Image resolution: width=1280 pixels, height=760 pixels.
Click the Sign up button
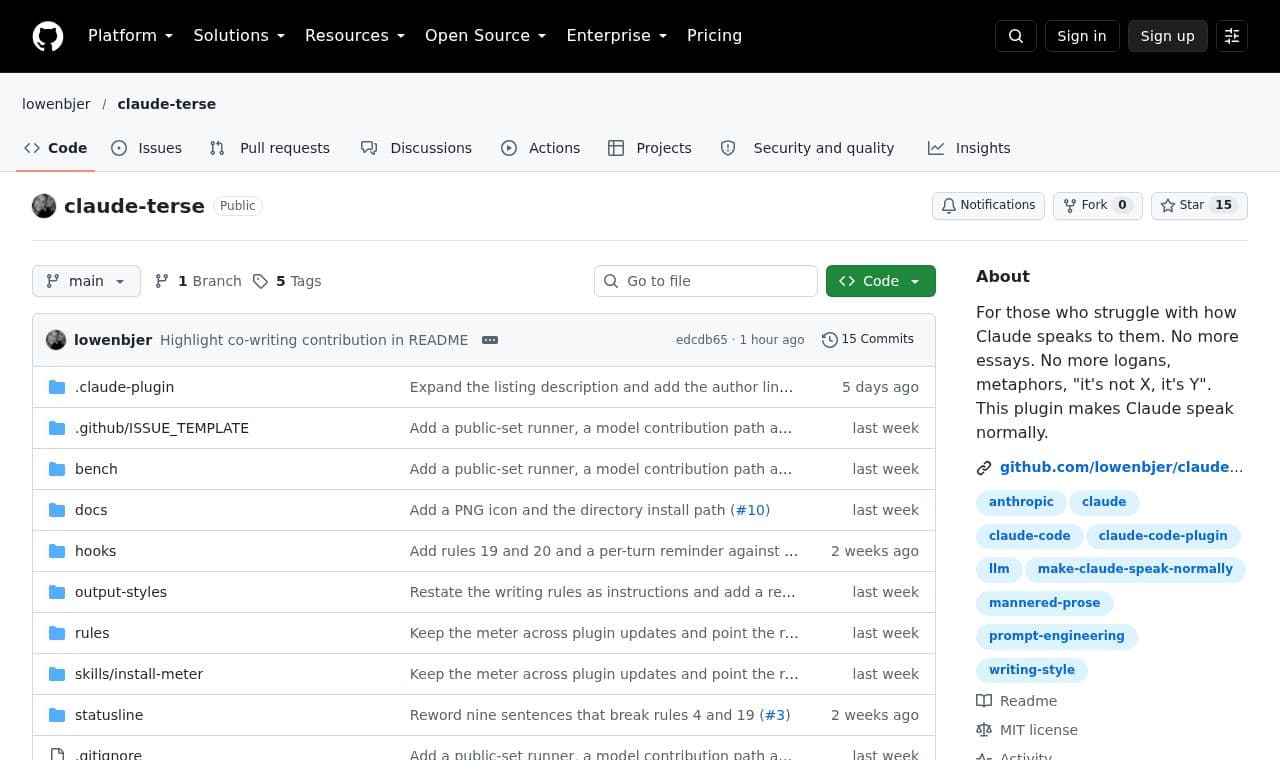1167,36
